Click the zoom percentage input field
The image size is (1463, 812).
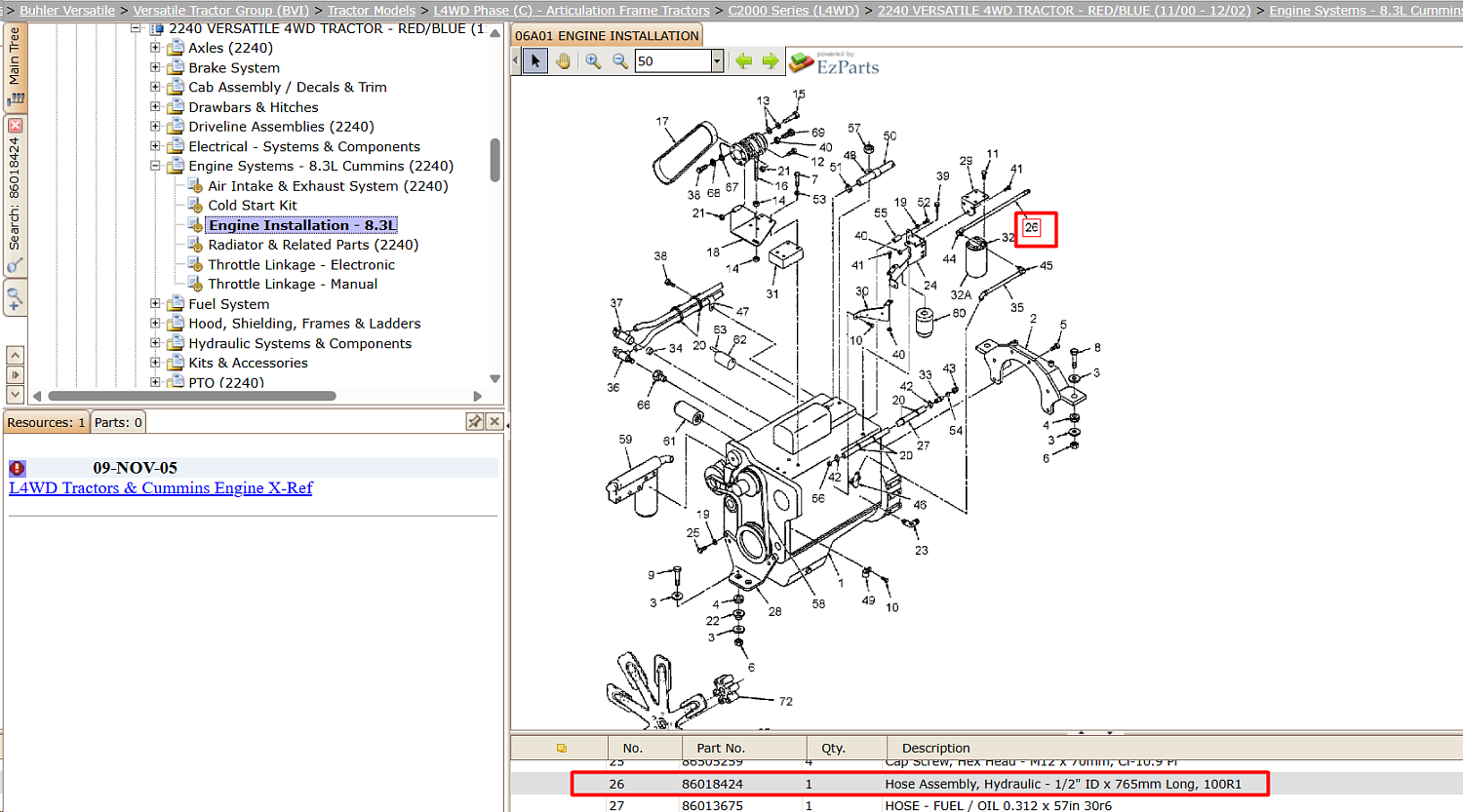(672, 61)
